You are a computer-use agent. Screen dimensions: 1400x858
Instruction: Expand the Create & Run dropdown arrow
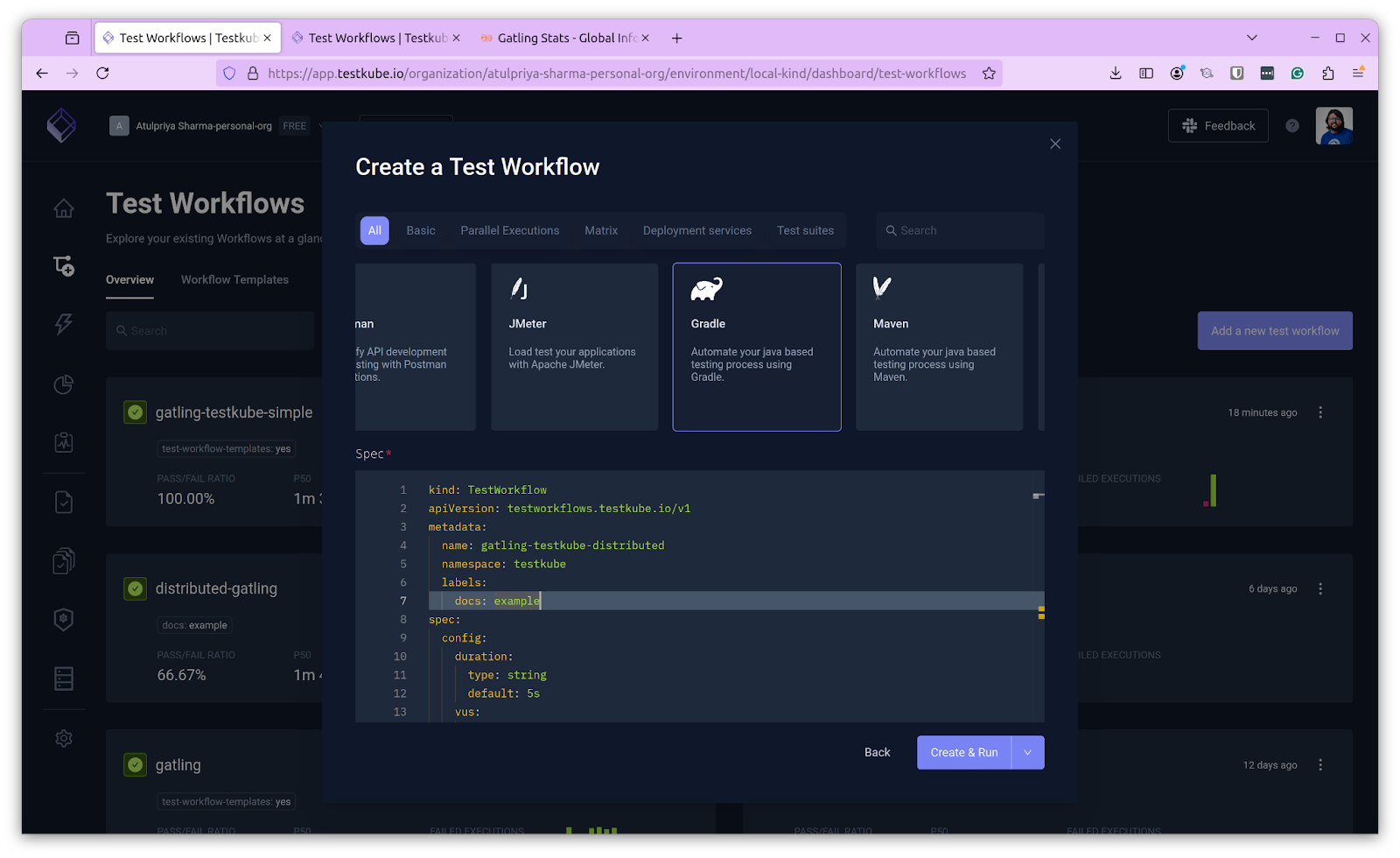[x=1028, y=752]
